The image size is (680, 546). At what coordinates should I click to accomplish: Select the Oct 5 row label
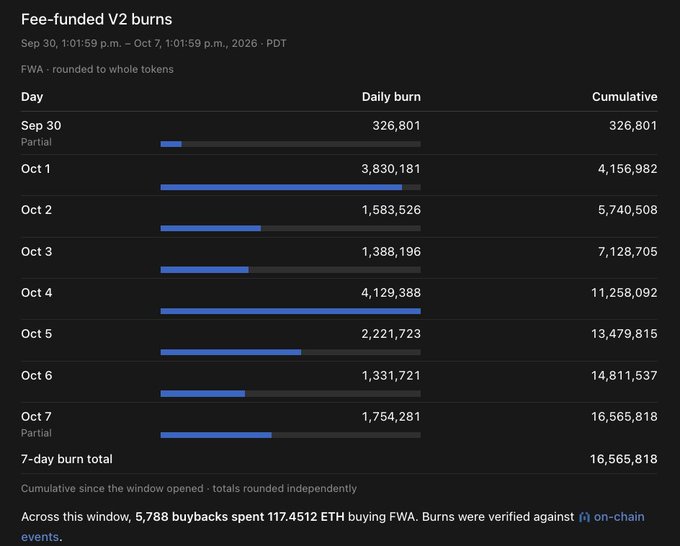pyautogui.click(x=36, y=334)
